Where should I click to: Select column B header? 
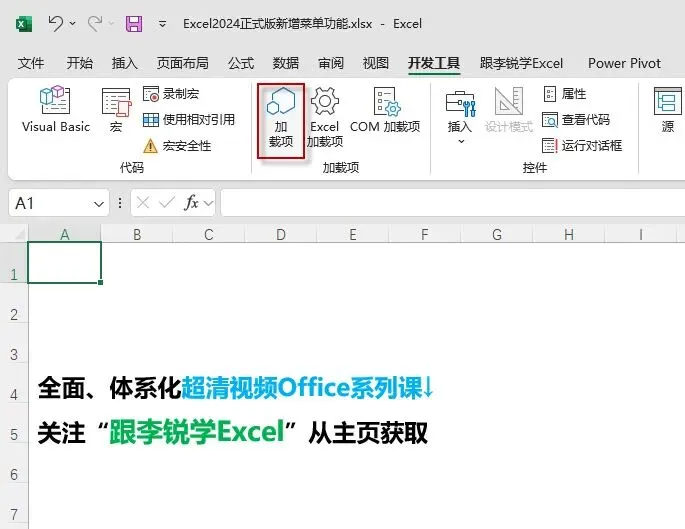[137, 235]
